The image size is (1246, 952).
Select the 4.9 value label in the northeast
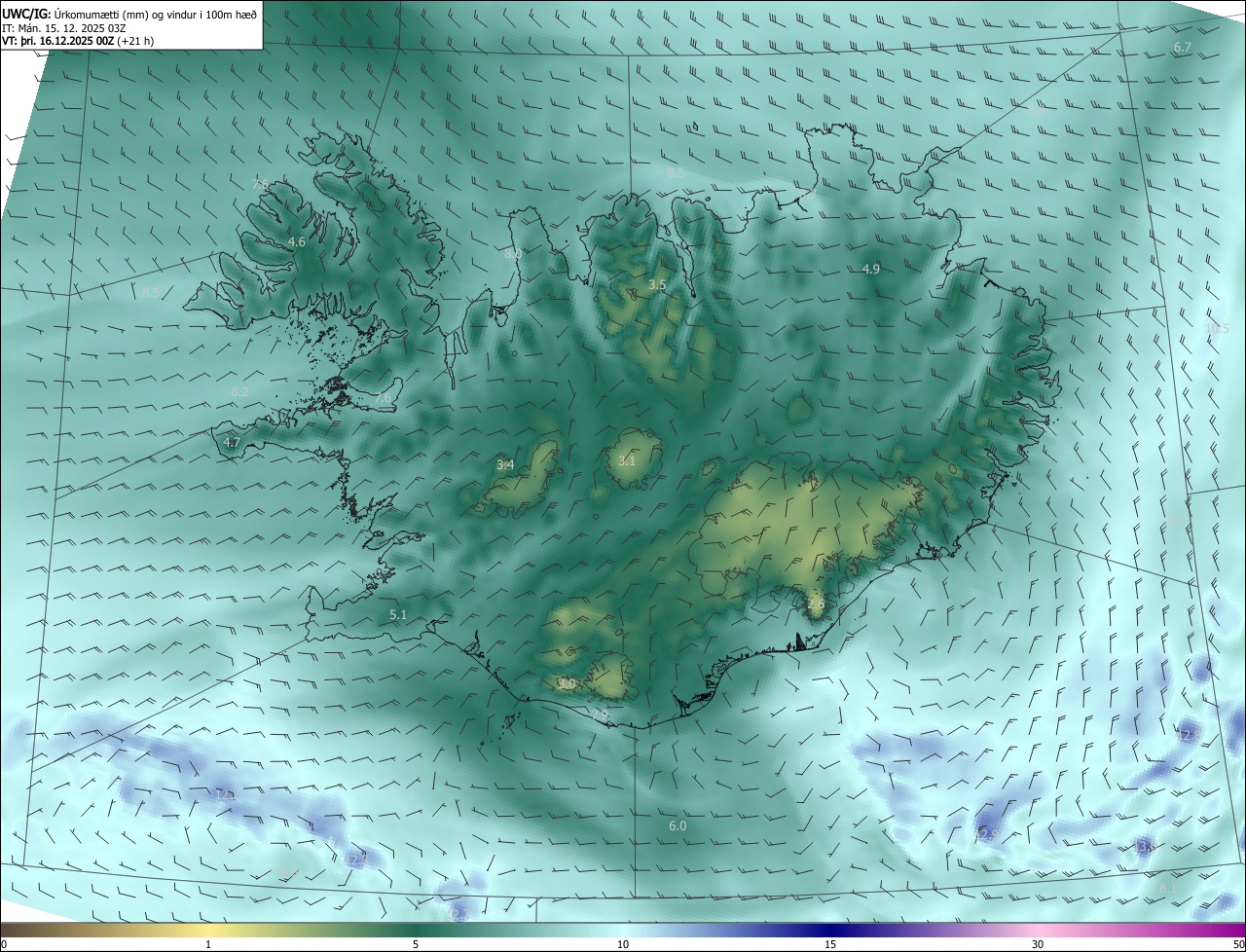point(871,269)
